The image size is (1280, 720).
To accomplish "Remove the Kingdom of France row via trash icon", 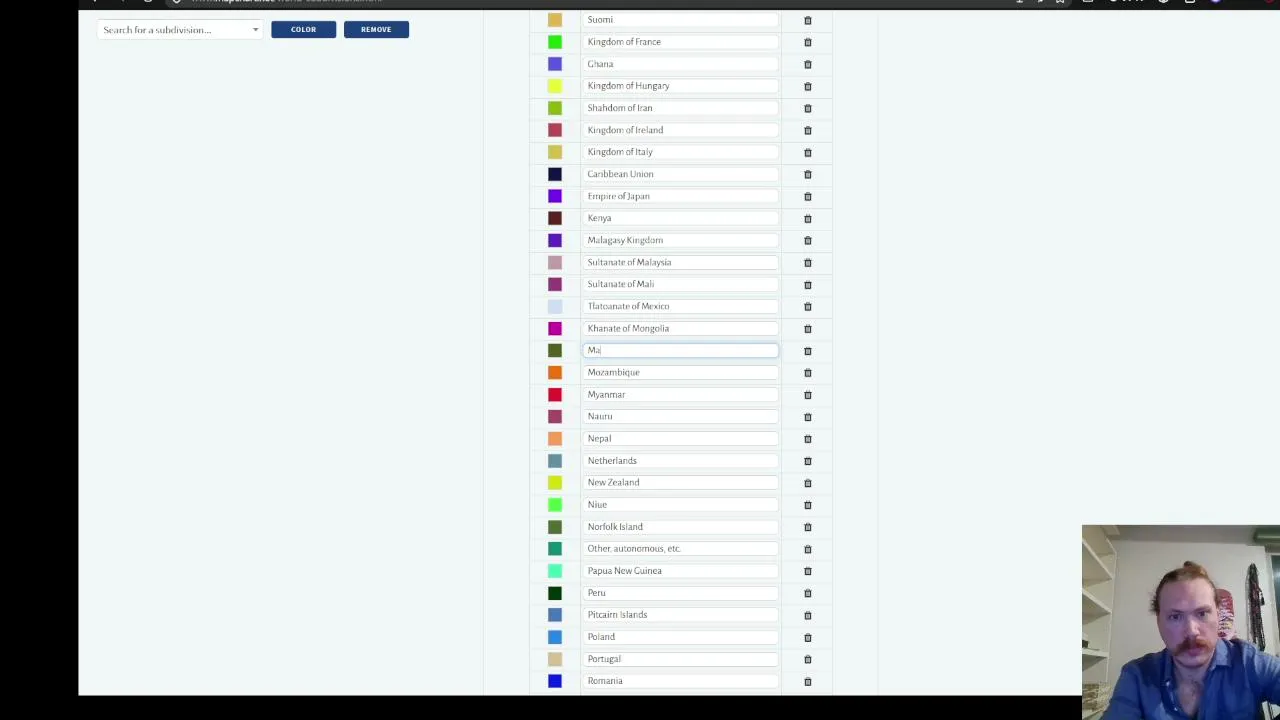I will (808, 42).
